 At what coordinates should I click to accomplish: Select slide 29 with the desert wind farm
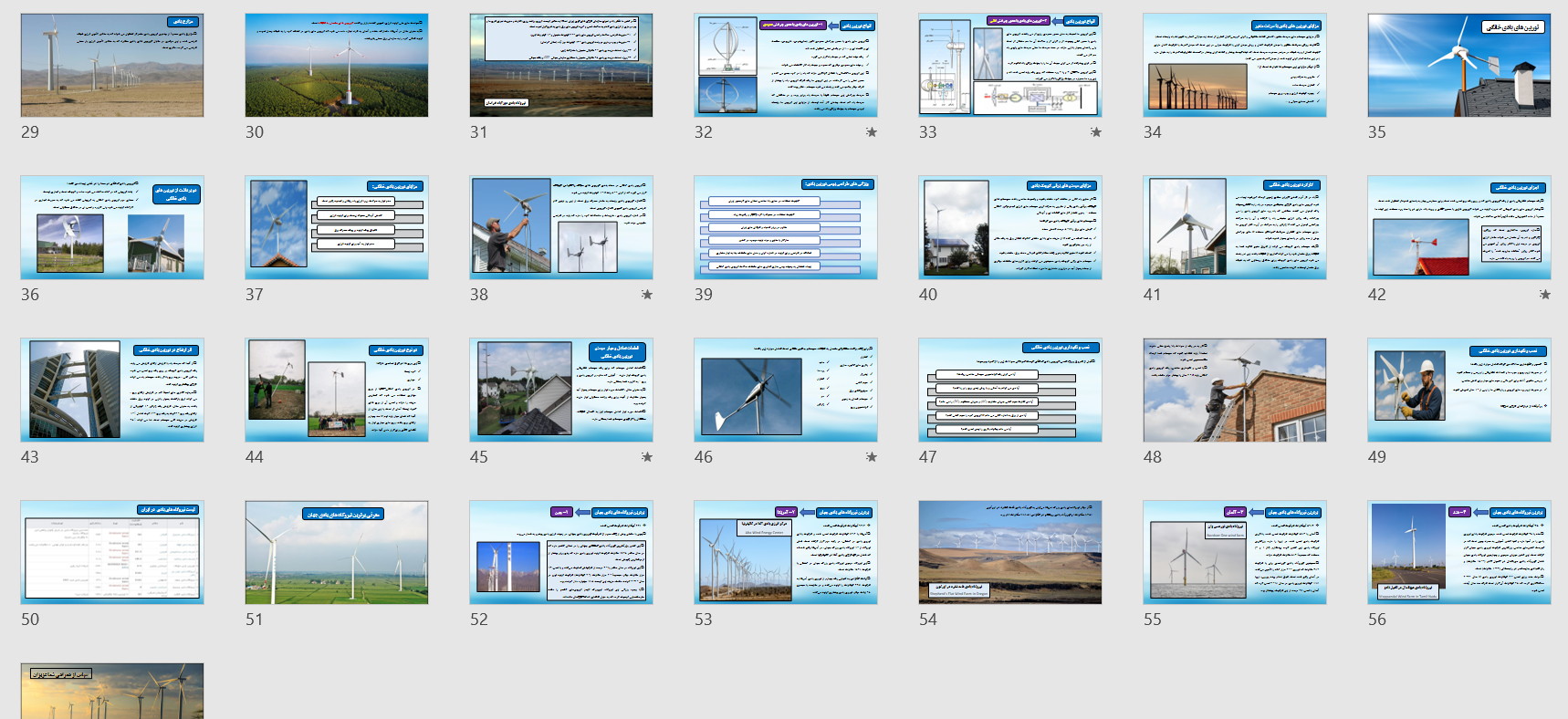[x=112, y=65]
